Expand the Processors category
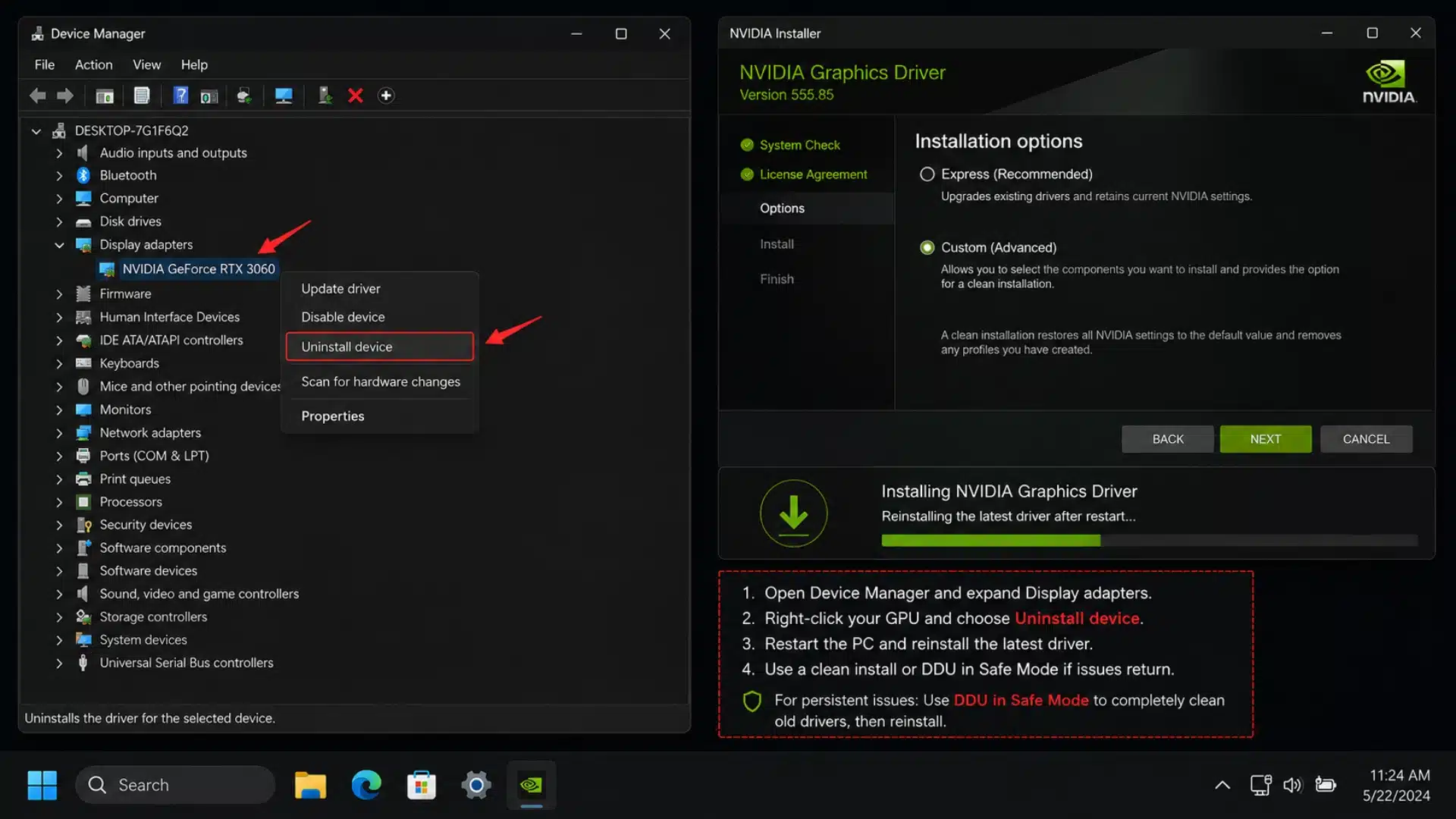1456x819 pixels. (x=59, y=502)
